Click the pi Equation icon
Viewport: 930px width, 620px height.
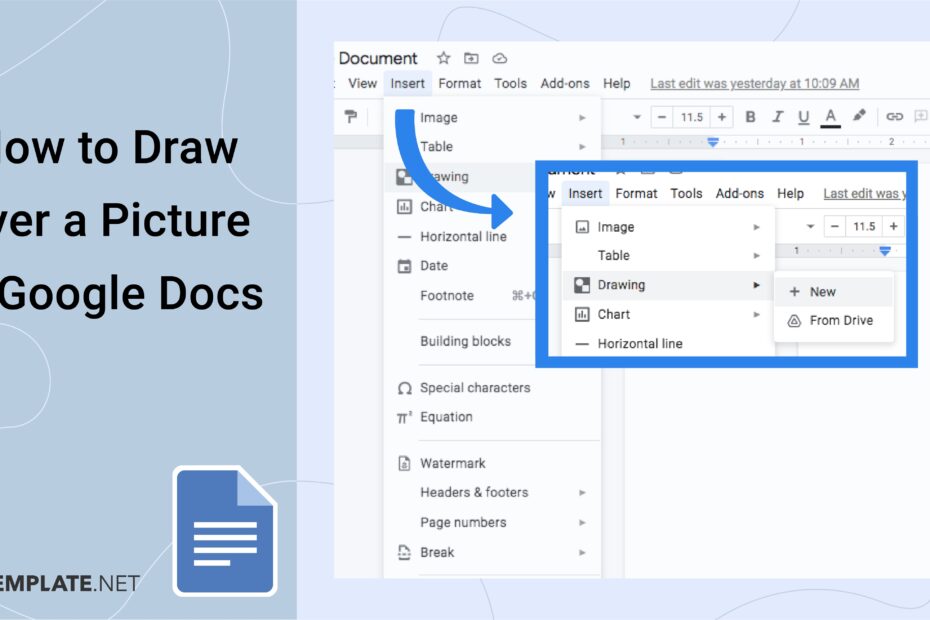tap(405, 418)
